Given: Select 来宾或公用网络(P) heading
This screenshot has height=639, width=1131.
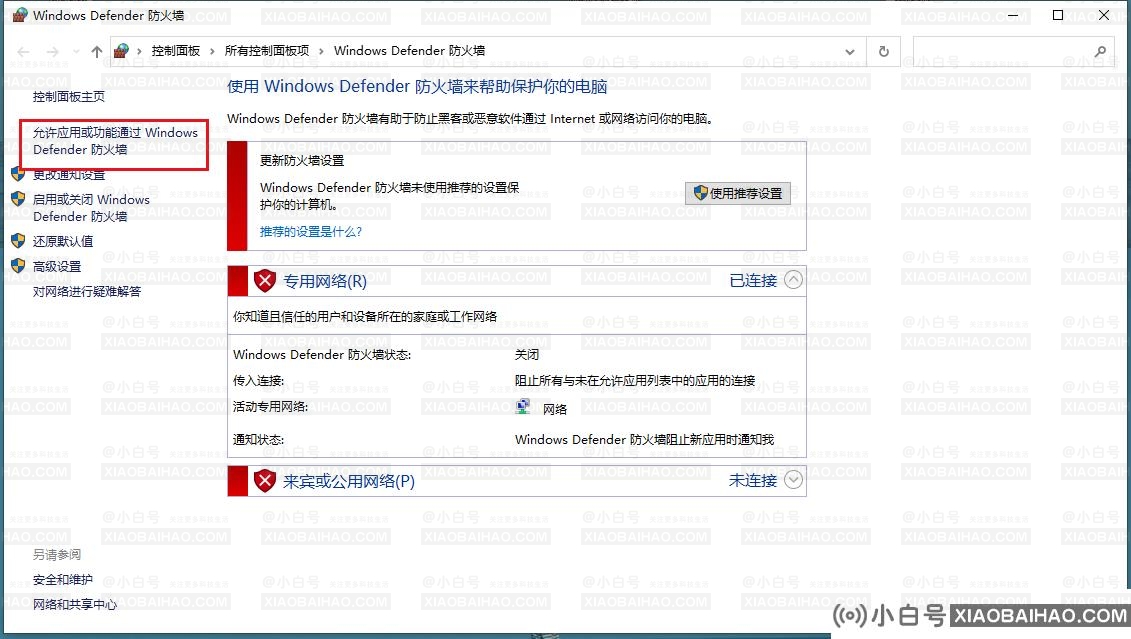Looking at the screenshot, I should coord(348,481).
